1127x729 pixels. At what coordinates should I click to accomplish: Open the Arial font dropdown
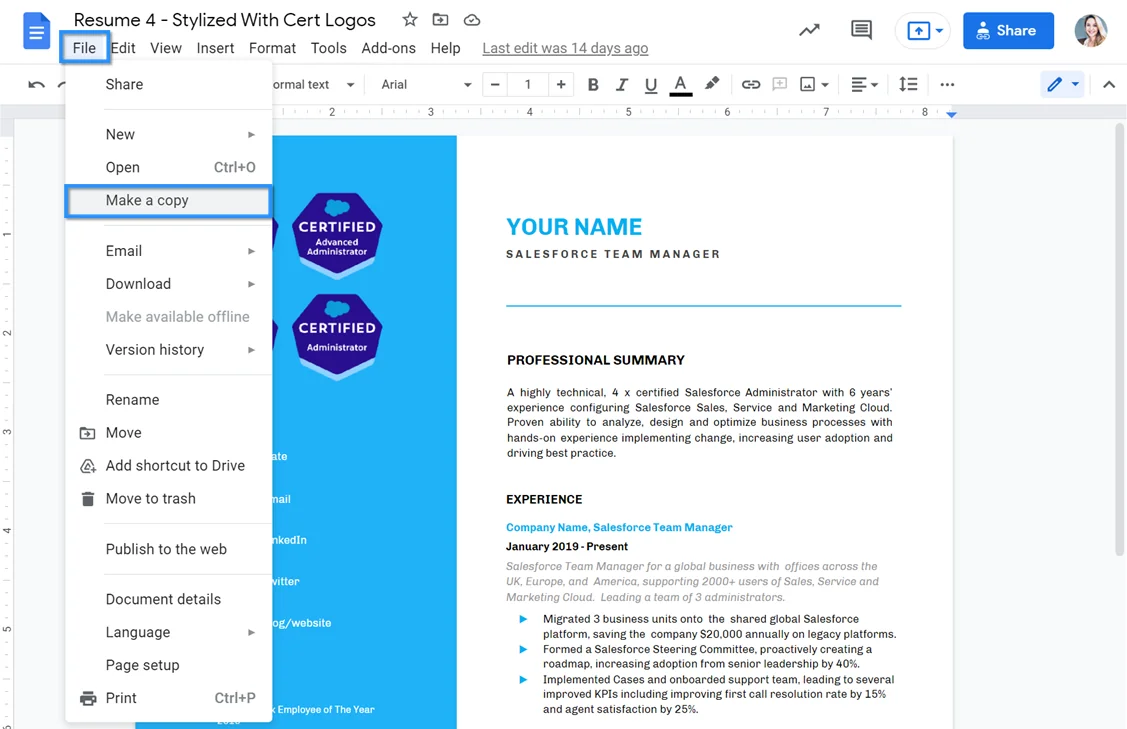pos(426,85)
